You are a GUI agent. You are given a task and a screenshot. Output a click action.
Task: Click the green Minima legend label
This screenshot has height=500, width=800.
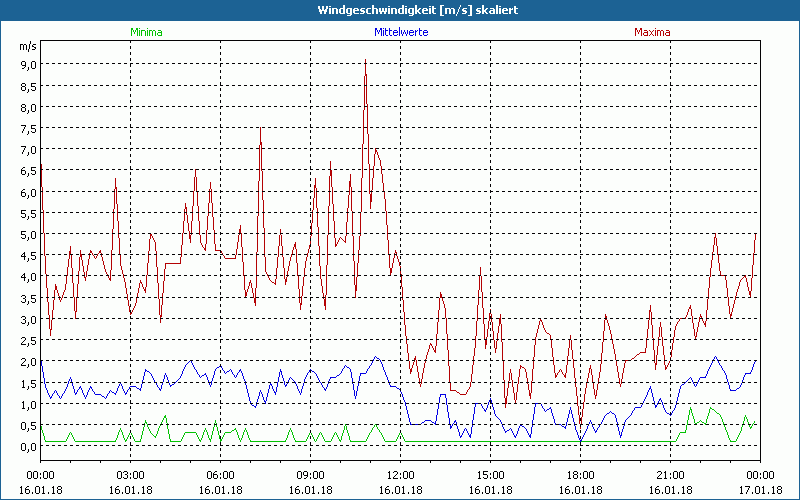(x=146, y=32)
